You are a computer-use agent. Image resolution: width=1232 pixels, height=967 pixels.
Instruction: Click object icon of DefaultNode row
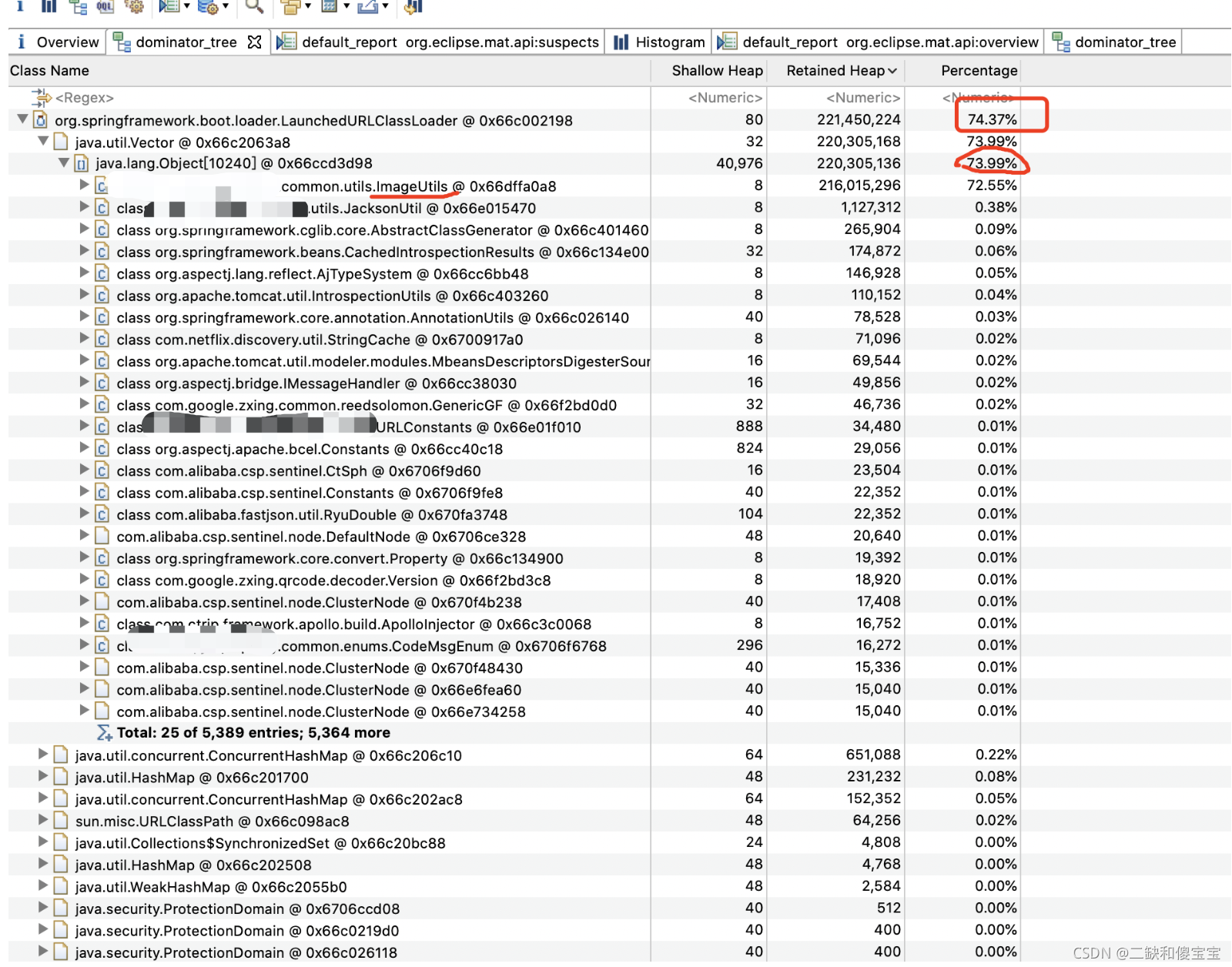coord(102,536)
